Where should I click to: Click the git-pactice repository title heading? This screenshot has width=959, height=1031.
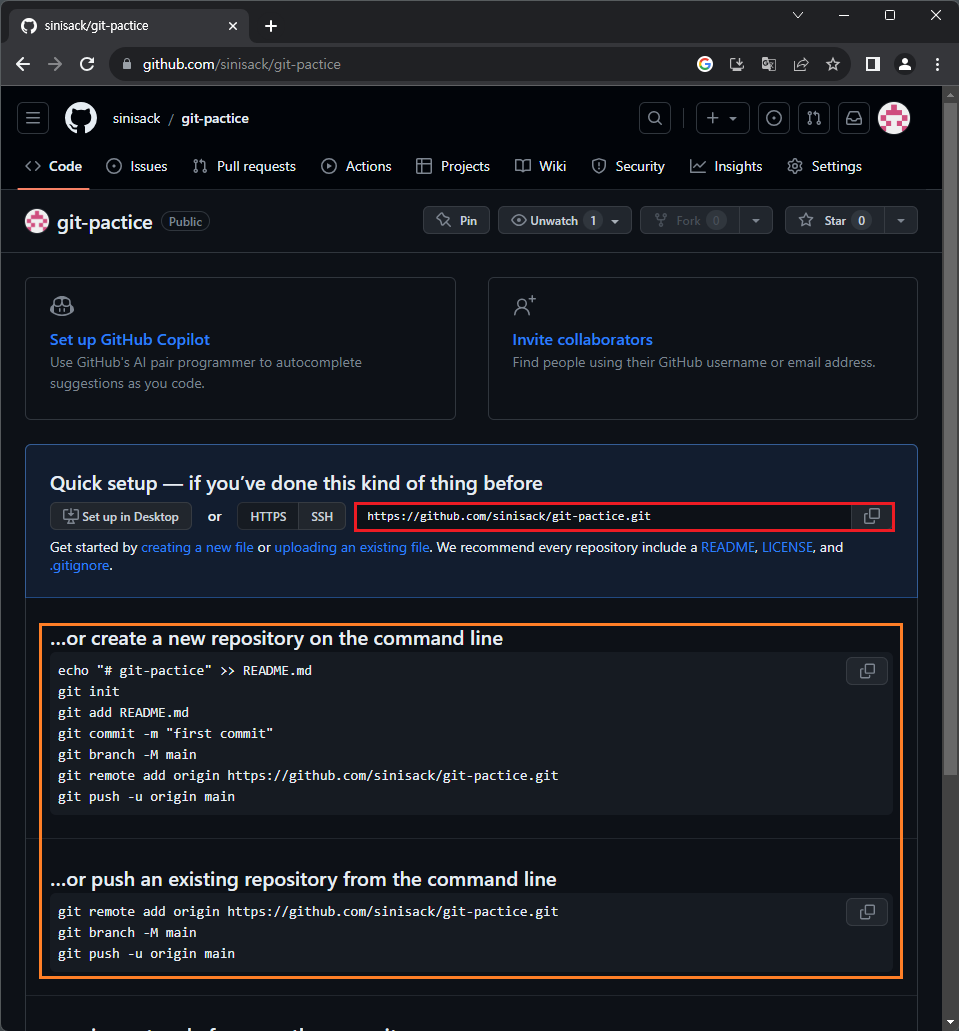tap(105, 222)
